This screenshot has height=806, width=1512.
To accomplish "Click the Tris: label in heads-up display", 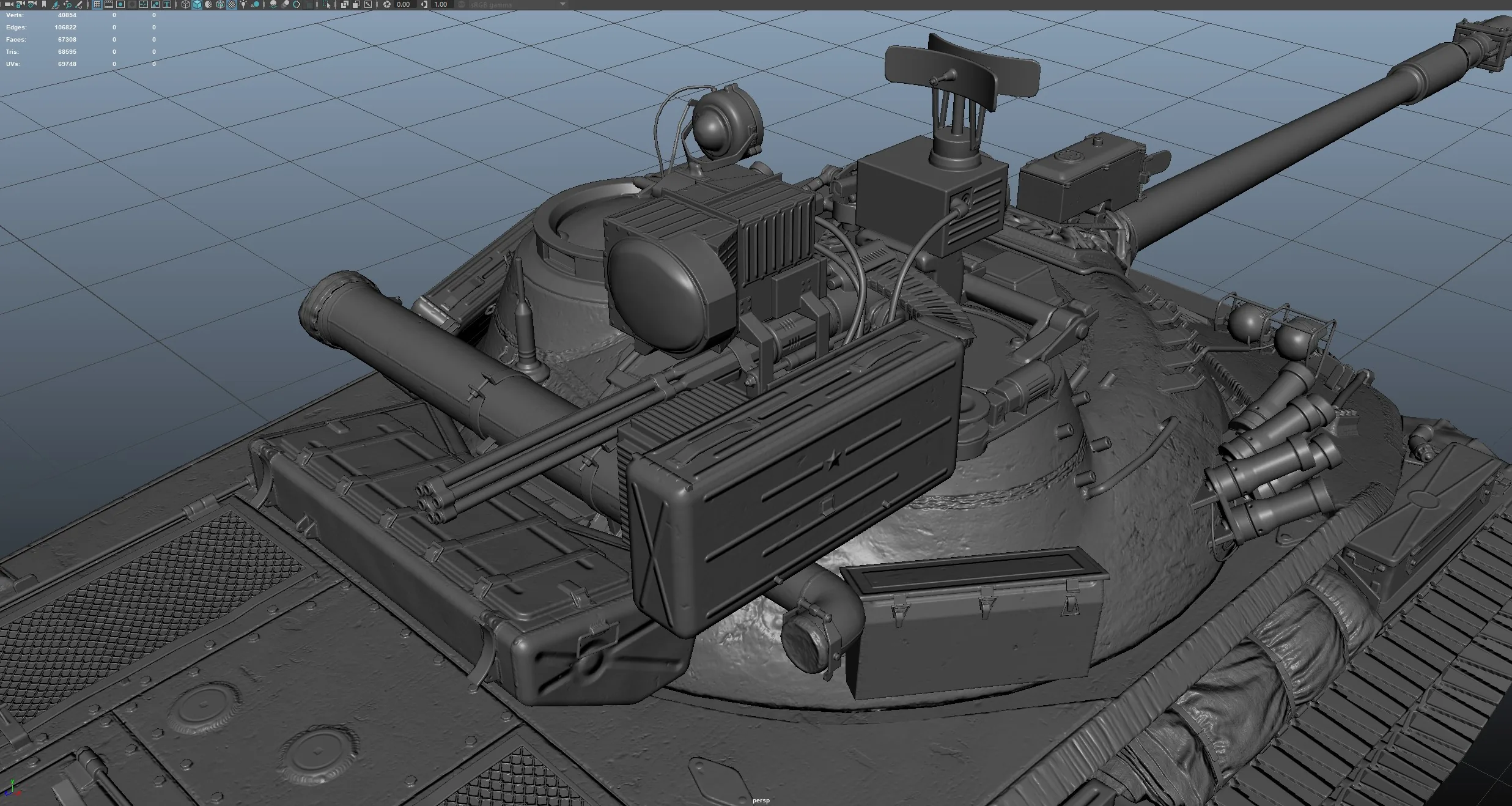I will pos(12,52).
